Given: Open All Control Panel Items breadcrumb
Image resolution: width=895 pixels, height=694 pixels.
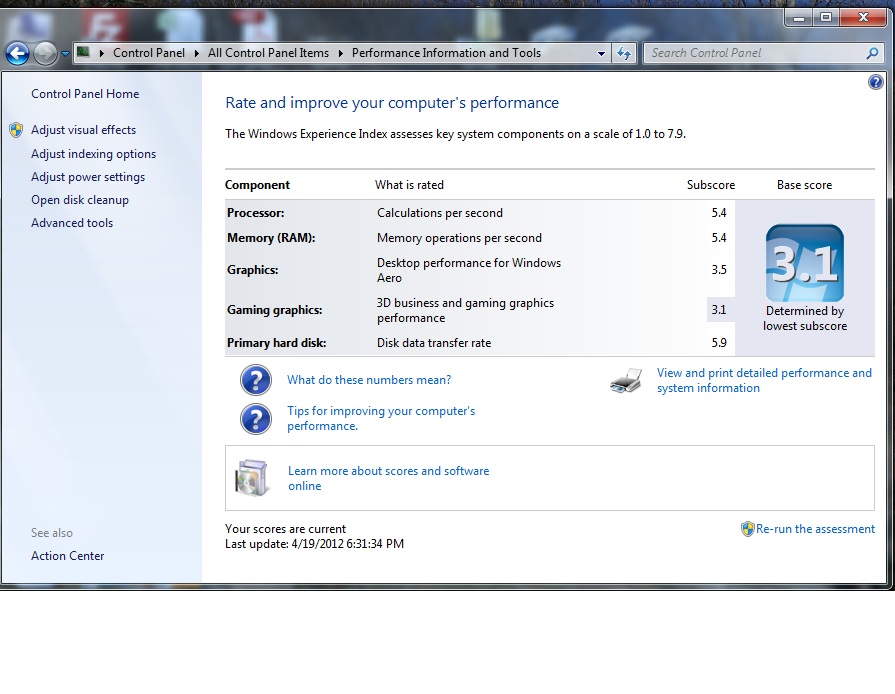Looking at the screenshot, I should point(268,53).
